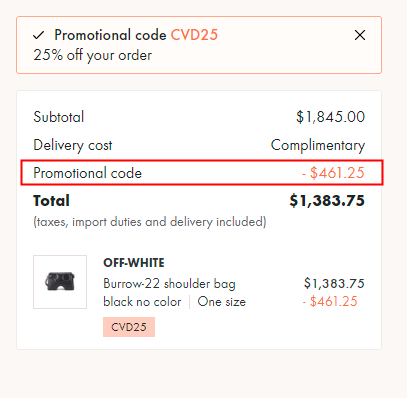This screenshot has width=407, height=398.
Task: Click the Complimentary delivery value
Action: [x=318, y=145]
